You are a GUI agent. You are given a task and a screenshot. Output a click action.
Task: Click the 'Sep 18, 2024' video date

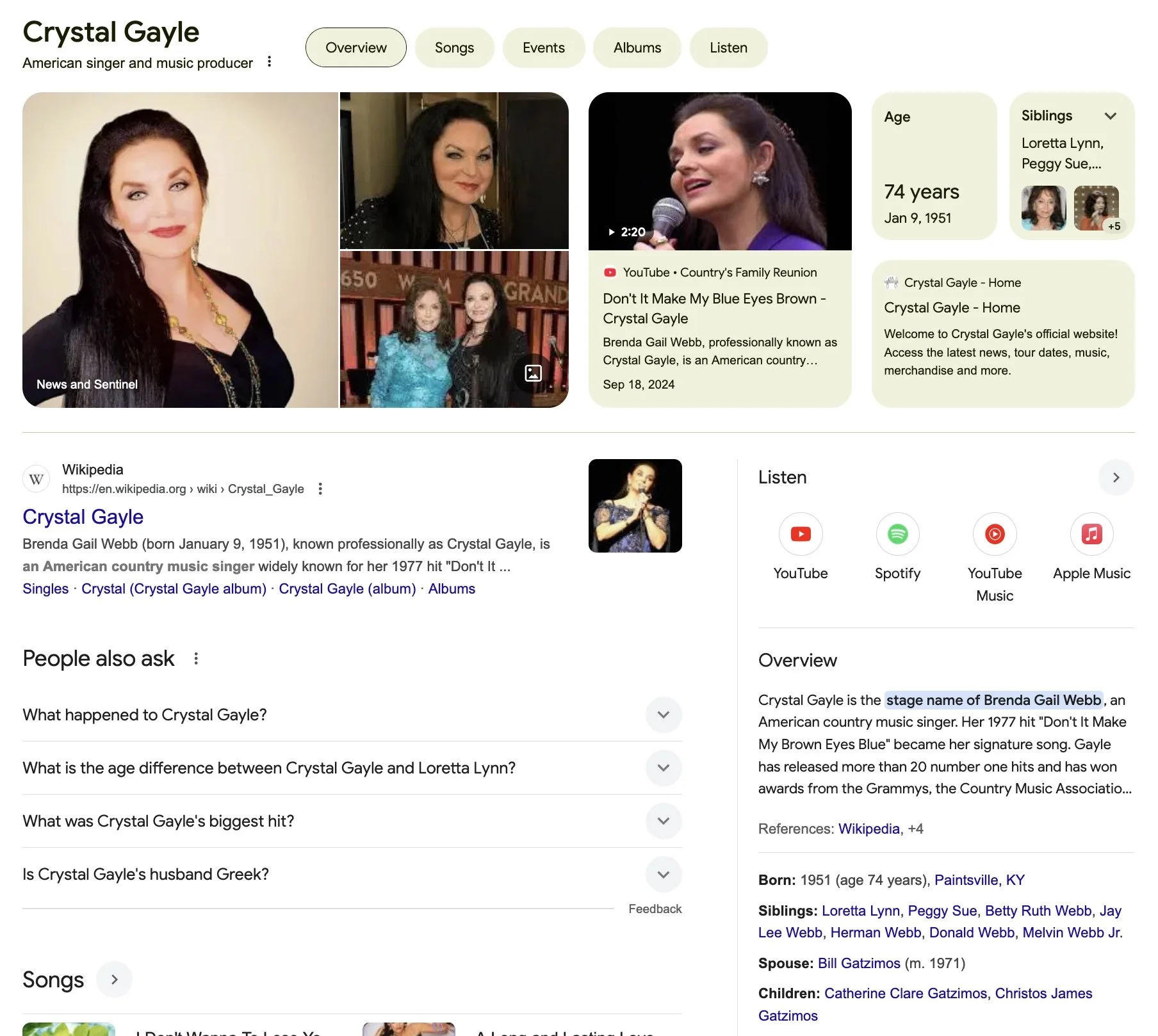point(639,384)
